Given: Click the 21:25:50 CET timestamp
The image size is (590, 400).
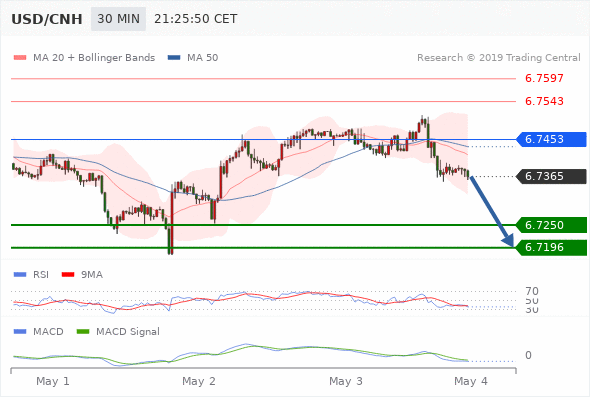Looking at the screenshot, I should [x=196, y=19].
